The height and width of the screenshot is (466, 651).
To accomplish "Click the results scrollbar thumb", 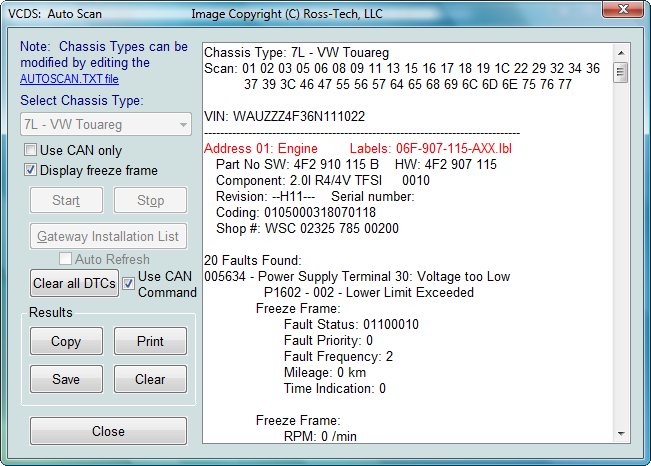I will (621, 73).
